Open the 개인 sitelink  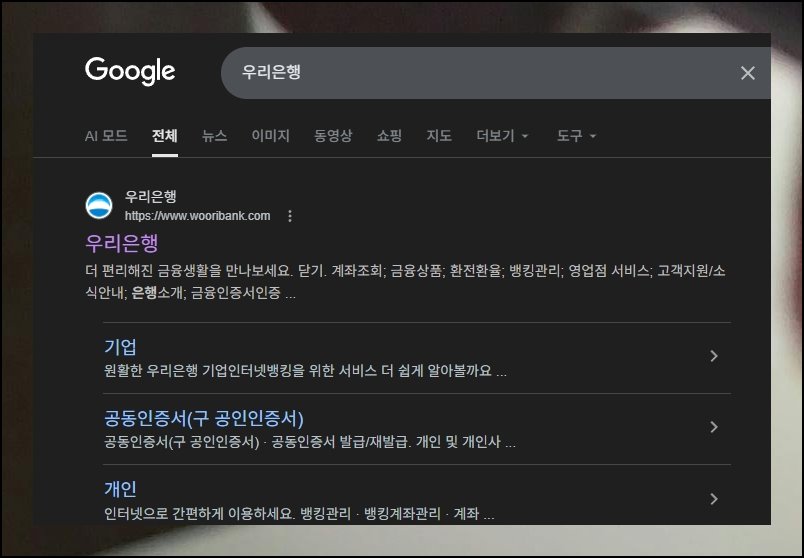pyautogui.click(x=120, y=489)
